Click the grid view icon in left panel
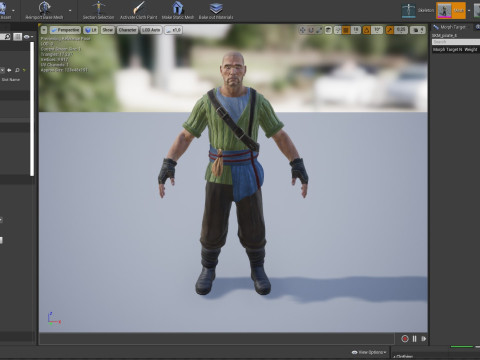 click(17, 36)
